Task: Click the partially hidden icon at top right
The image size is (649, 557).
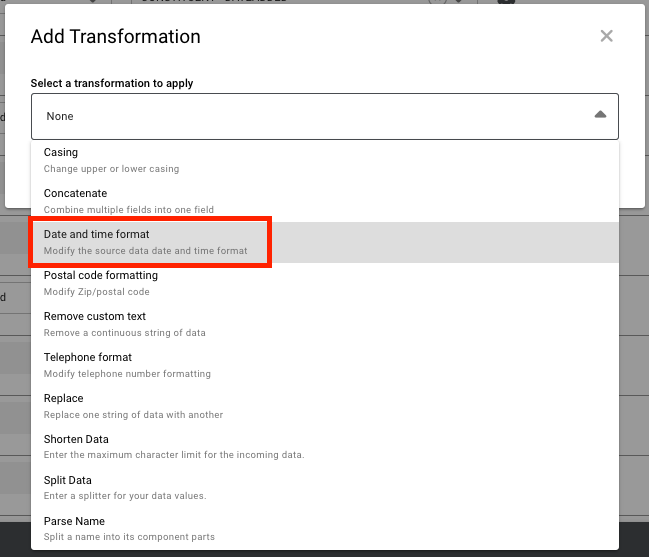Action: point(506,2)
